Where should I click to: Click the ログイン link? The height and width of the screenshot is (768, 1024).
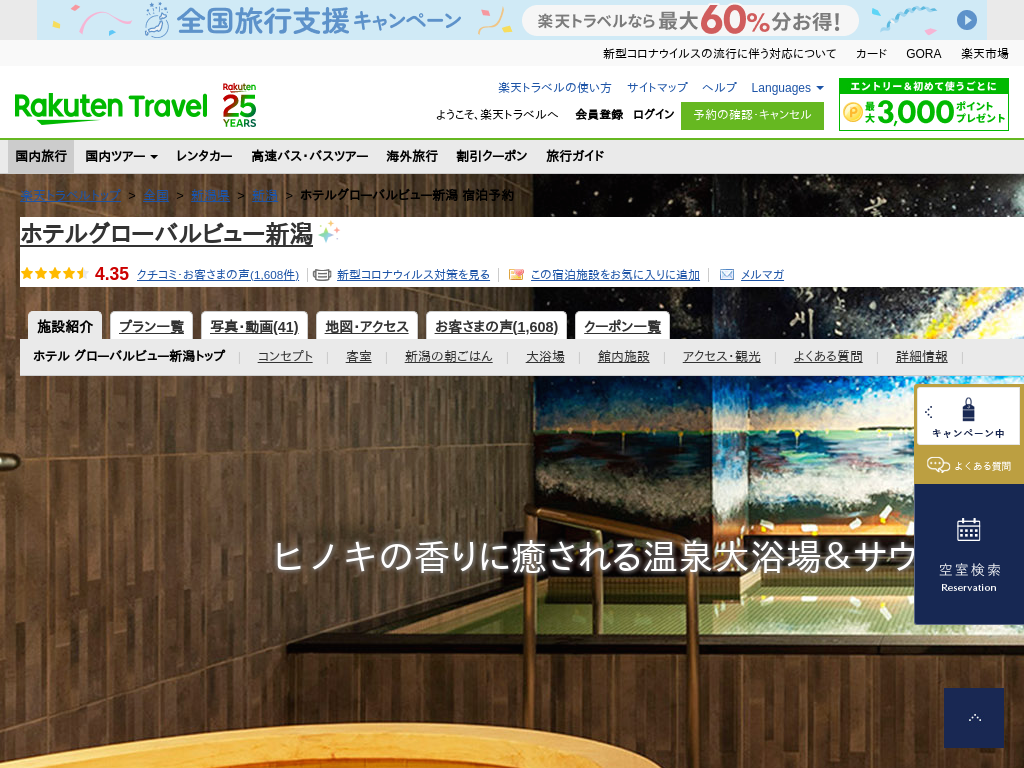654,114
